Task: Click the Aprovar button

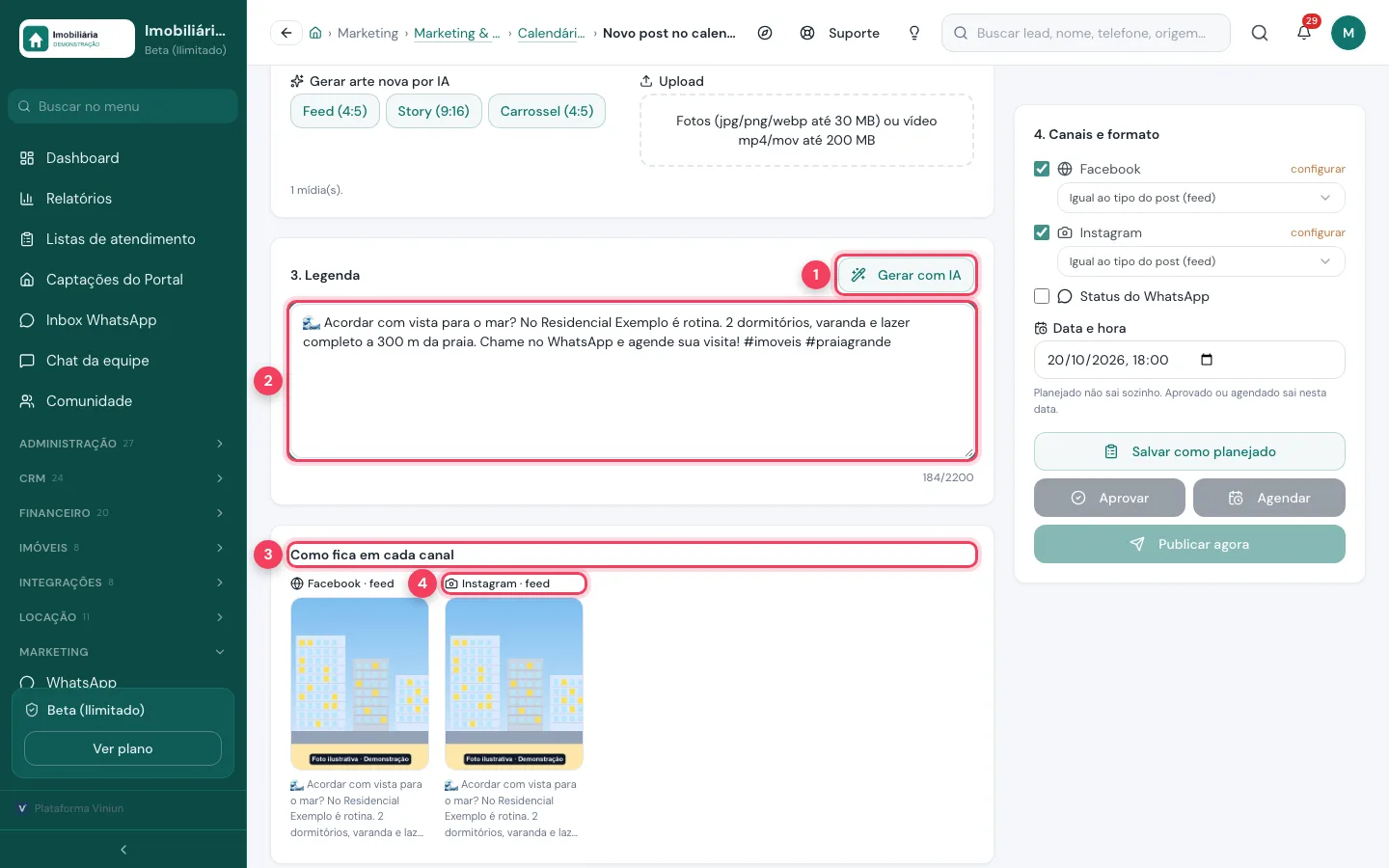Action: [x=1109, y=498]
